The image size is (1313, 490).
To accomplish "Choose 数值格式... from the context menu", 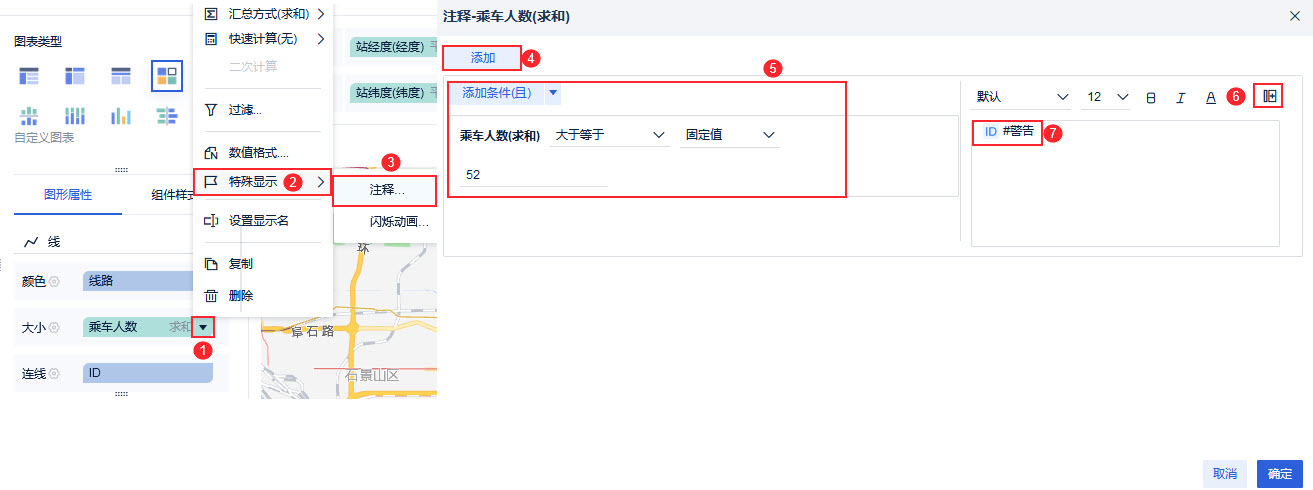I will [263, 153].
